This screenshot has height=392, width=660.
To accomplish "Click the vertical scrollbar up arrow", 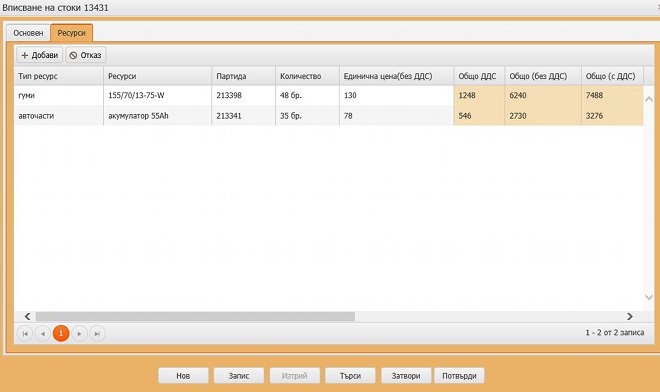I will coord(649,99).
